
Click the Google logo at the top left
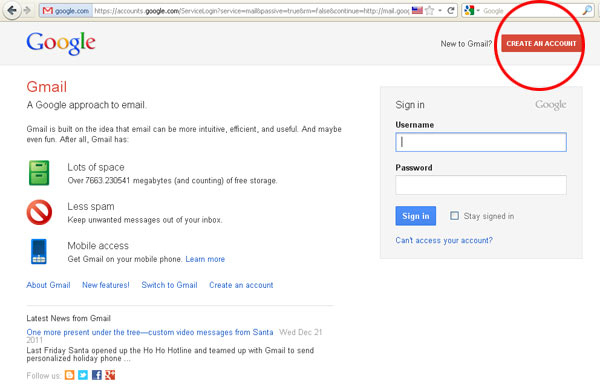tap(61, 43)
